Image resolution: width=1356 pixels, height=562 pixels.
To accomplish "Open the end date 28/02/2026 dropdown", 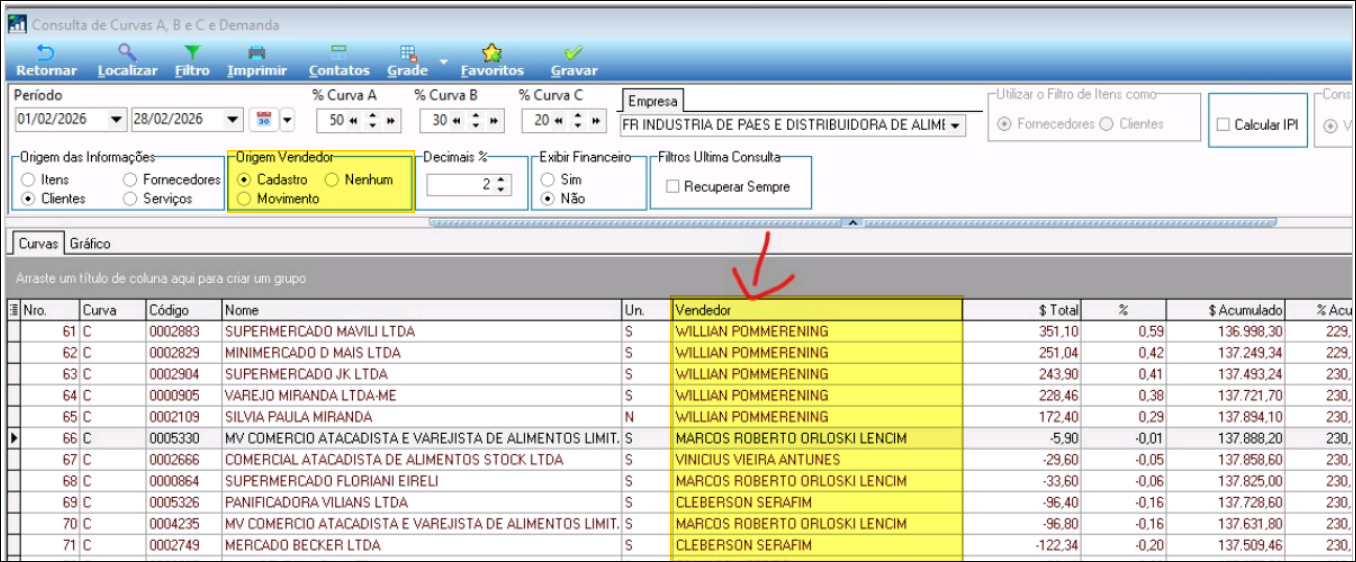I will [233, 120].
